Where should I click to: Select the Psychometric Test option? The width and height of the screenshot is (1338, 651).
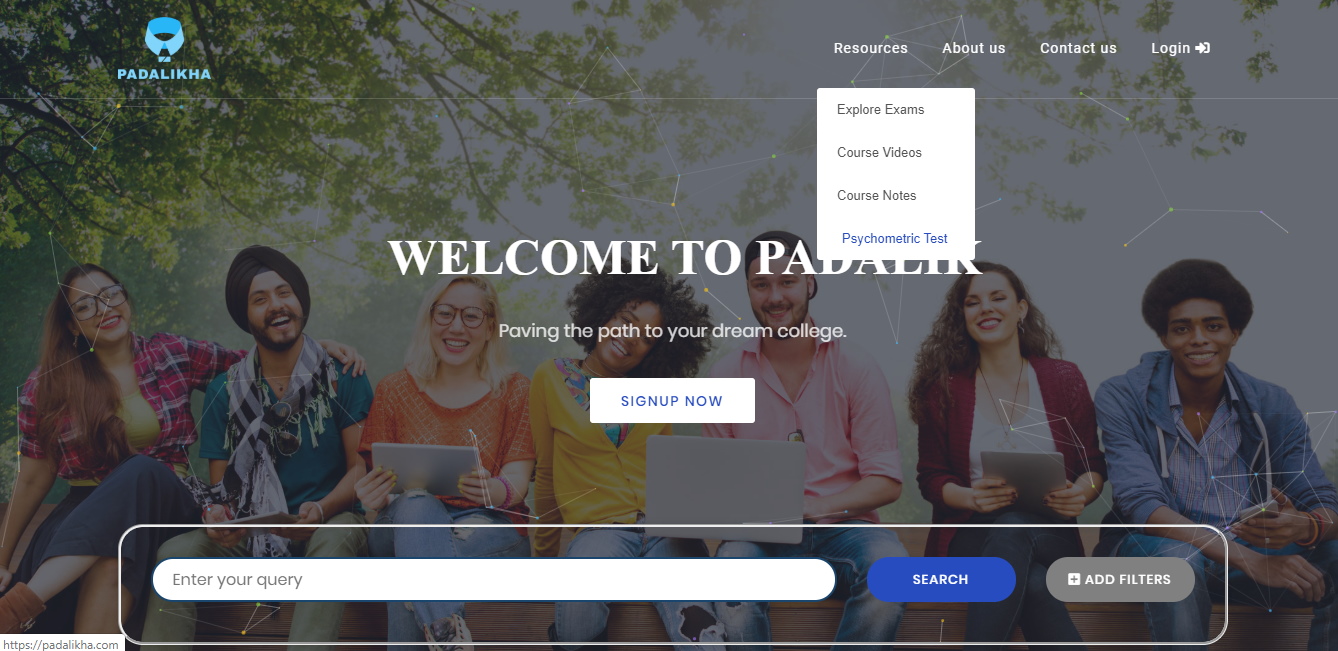tap(895, 239)
